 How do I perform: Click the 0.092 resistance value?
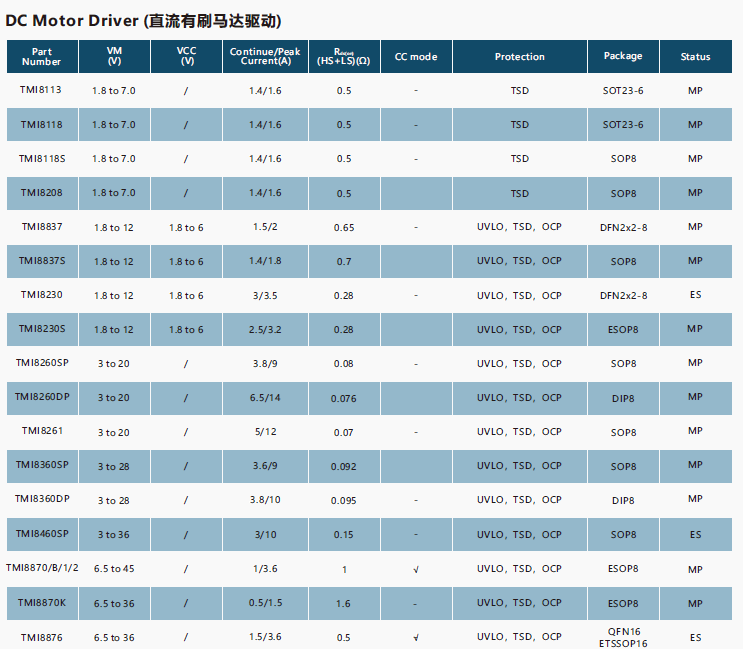344,467
